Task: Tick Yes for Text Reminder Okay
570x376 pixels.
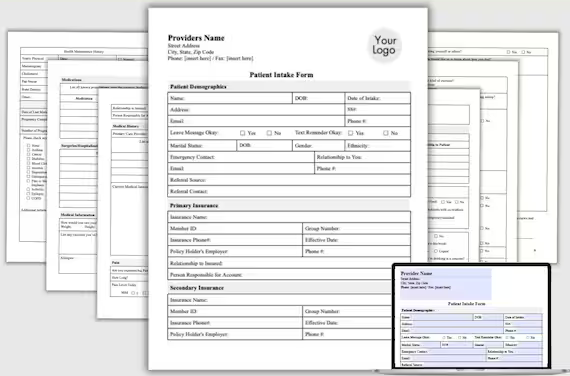Action: click(x=350, y=133)
